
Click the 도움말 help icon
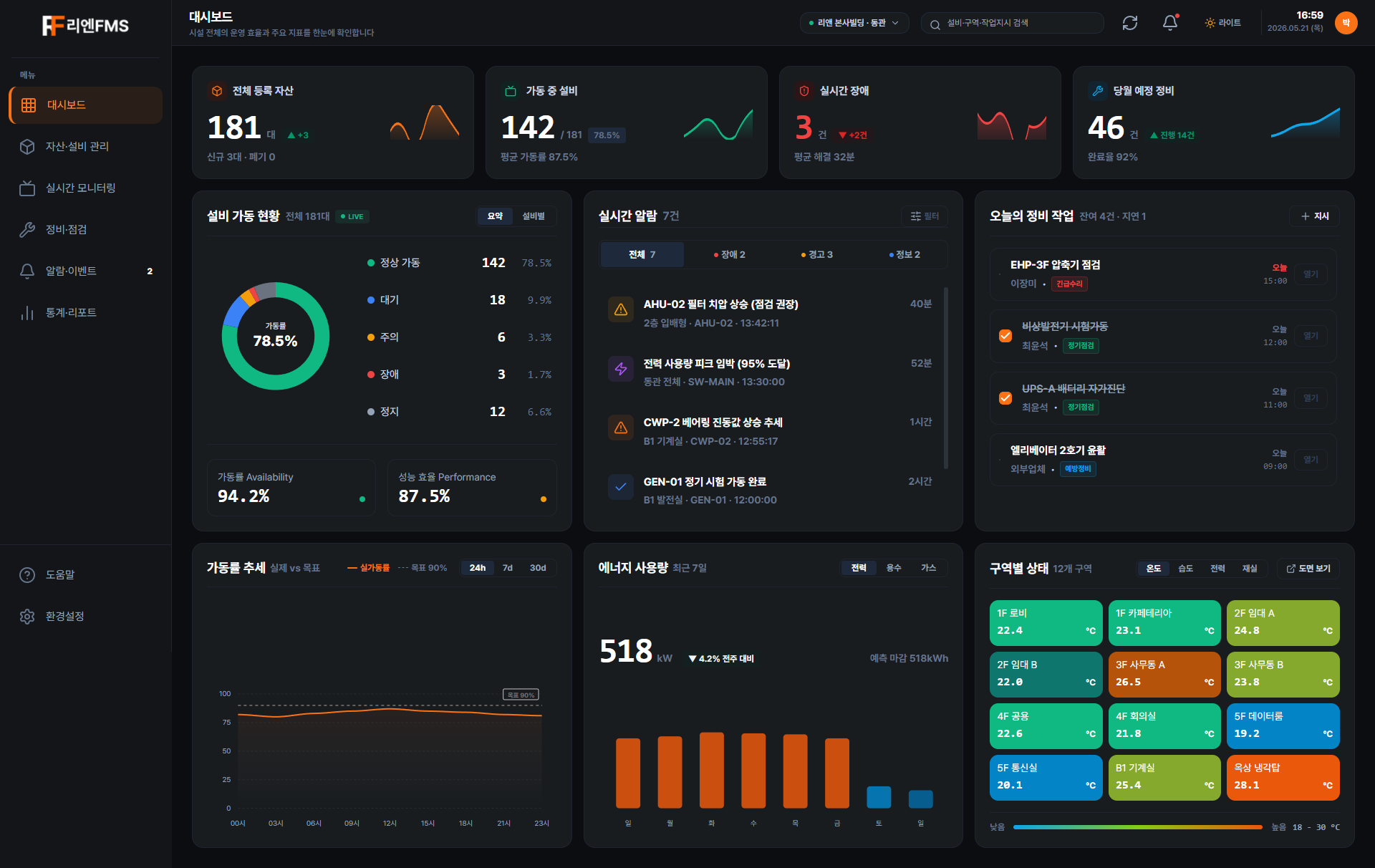click(x=27, y=574)
